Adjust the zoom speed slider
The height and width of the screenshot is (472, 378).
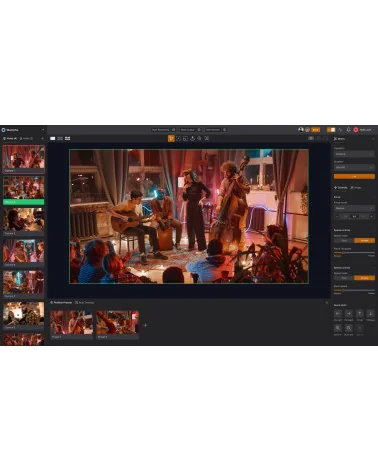(354, 290)
